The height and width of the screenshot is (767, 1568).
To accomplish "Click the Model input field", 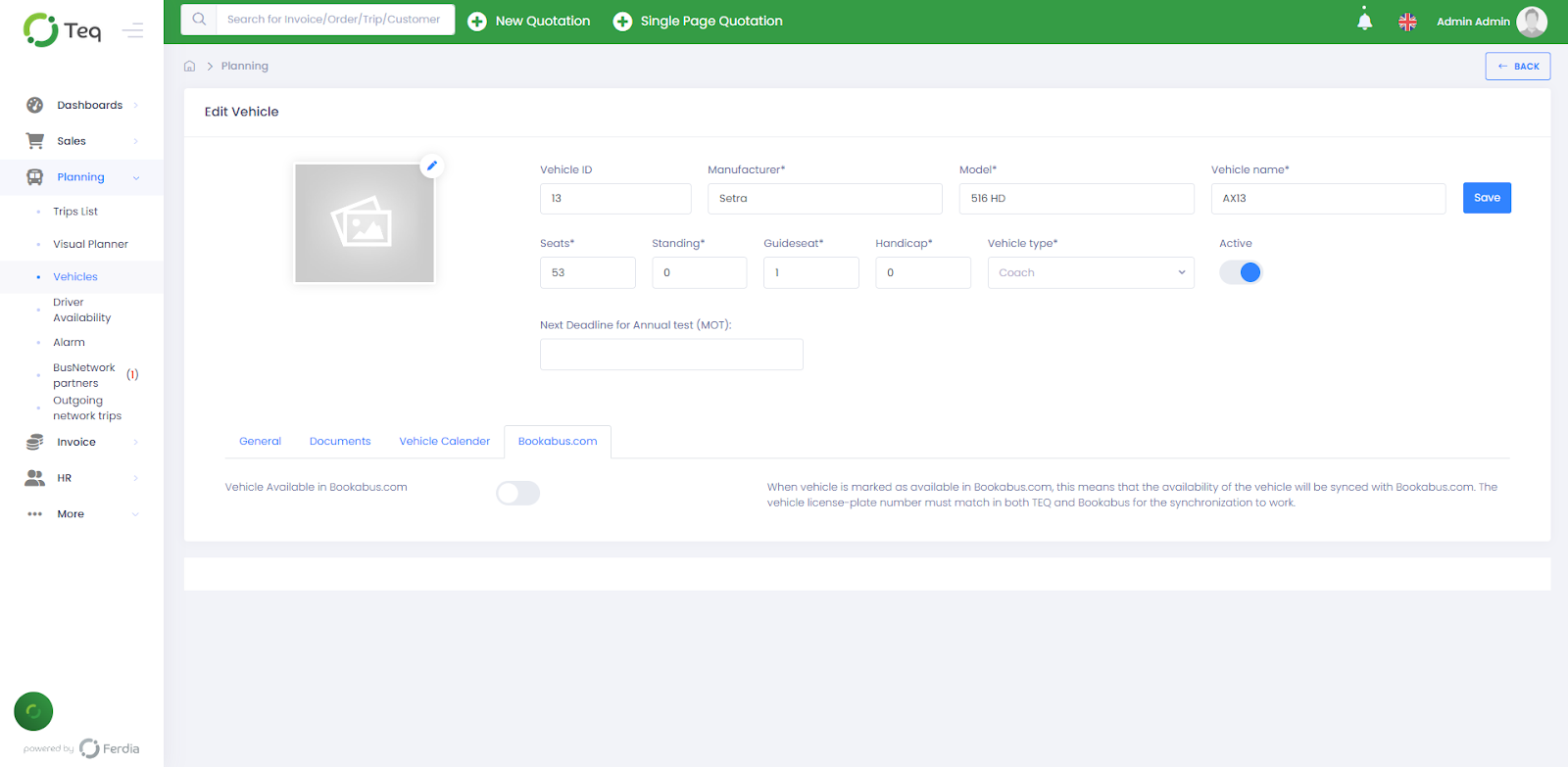I will click(x=1077, y=199).
